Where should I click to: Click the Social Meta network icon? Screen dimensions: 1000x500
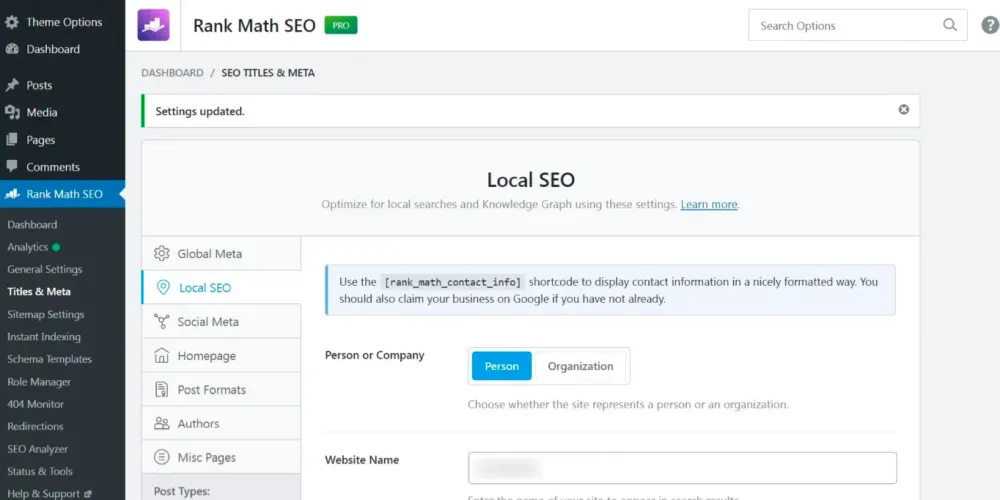(162, 321)
